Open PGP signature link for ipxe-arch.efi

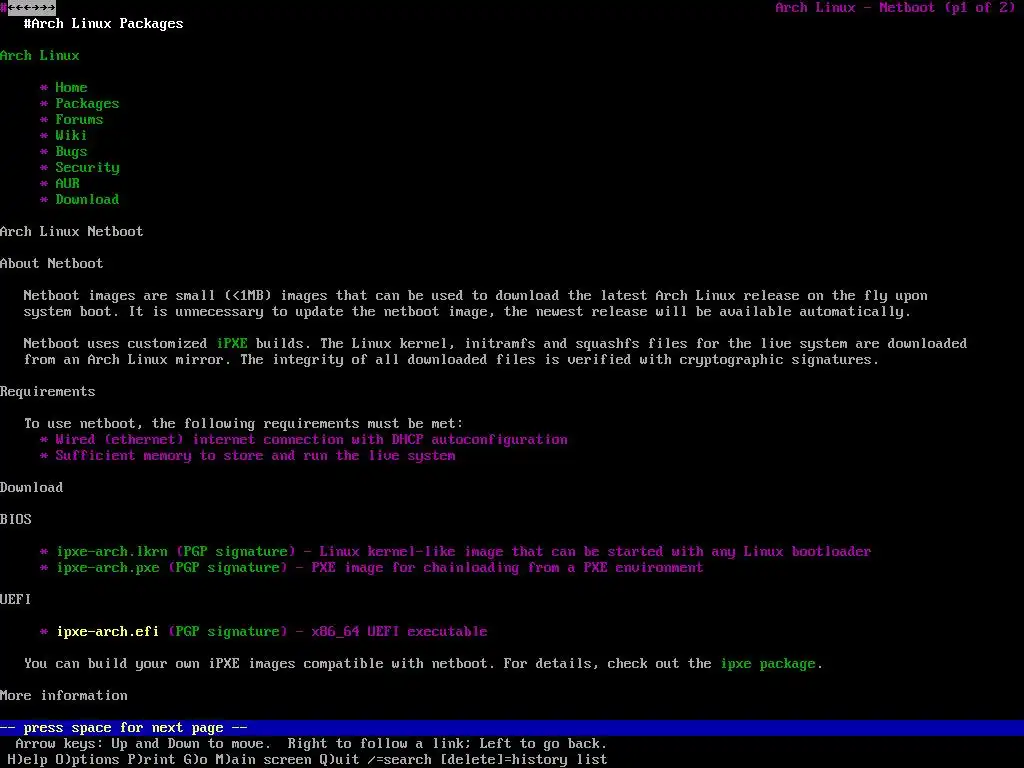[228, 632]
